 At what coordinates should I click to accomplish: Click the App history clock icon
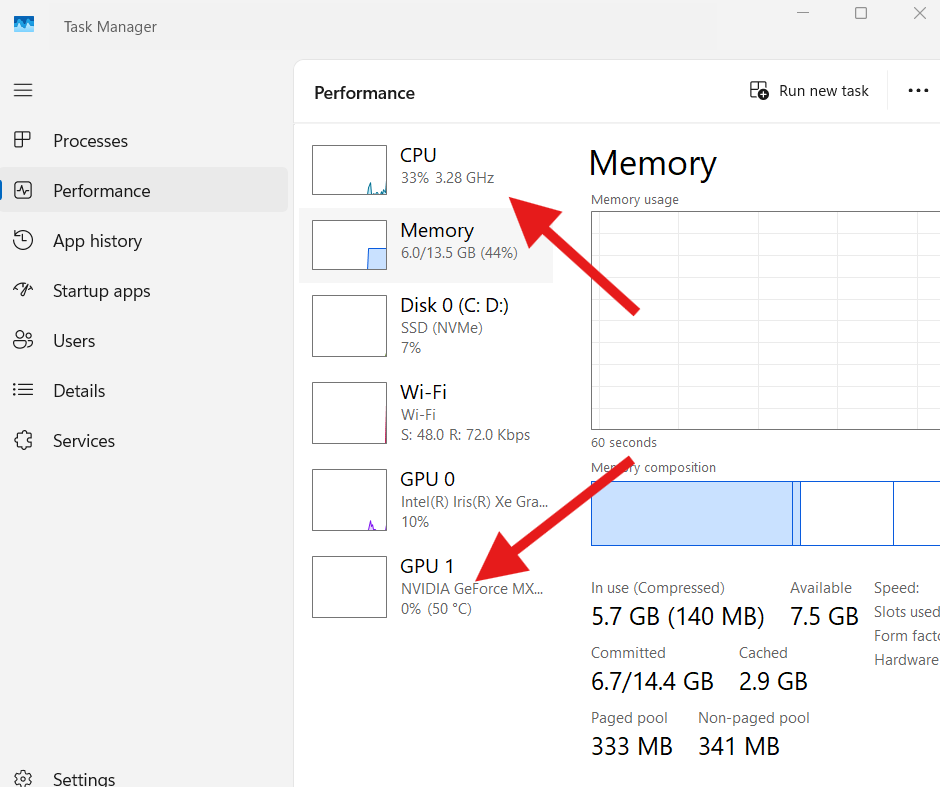coord(23,241)
